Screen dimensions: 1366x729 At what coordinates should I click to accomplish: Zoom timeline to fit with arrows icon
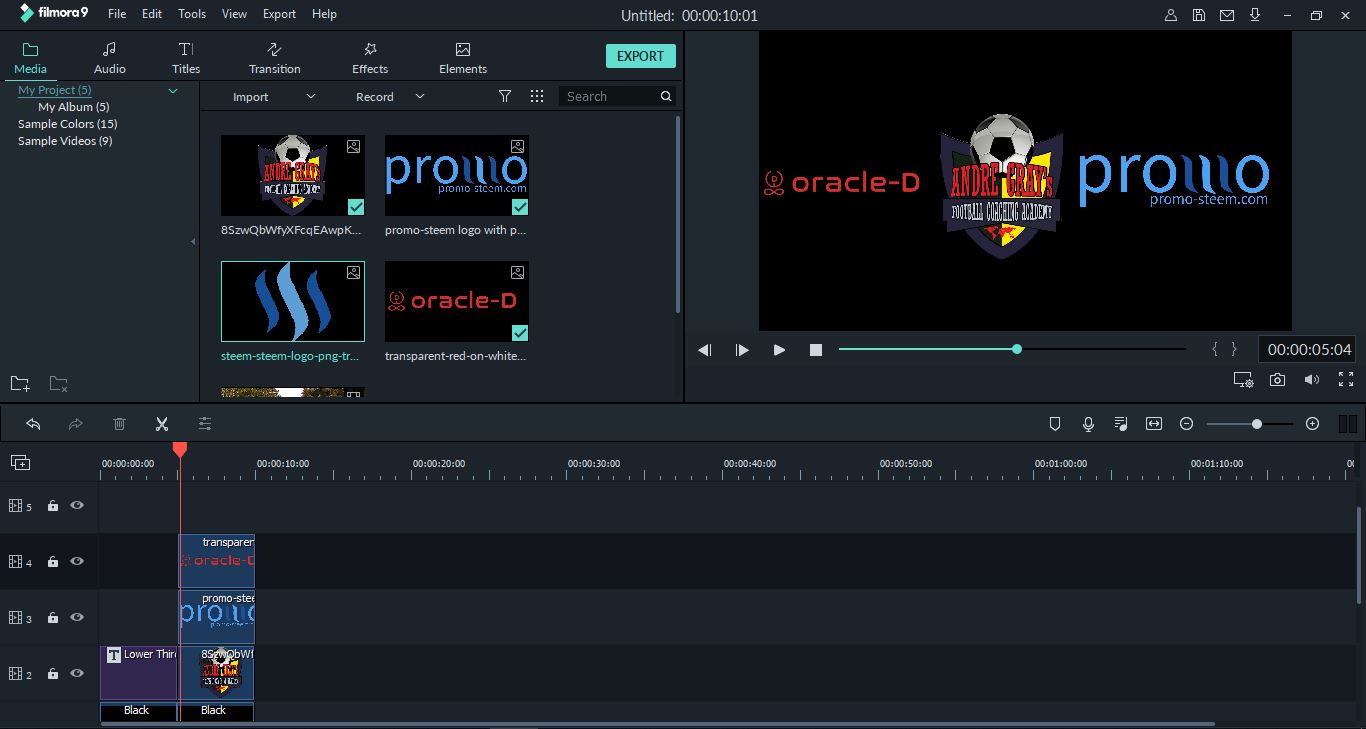tap(1154, 424)
